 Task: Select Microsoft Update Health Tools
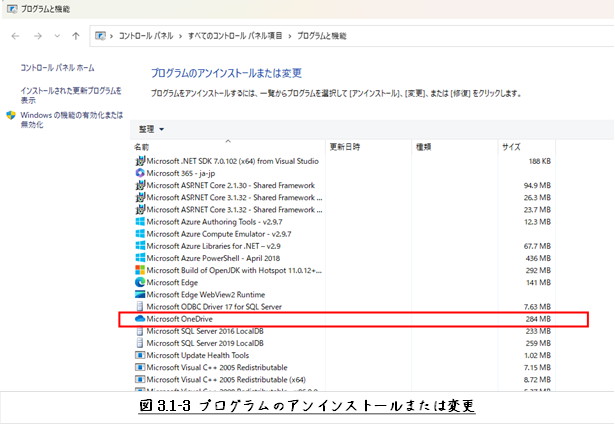[198, 356]
